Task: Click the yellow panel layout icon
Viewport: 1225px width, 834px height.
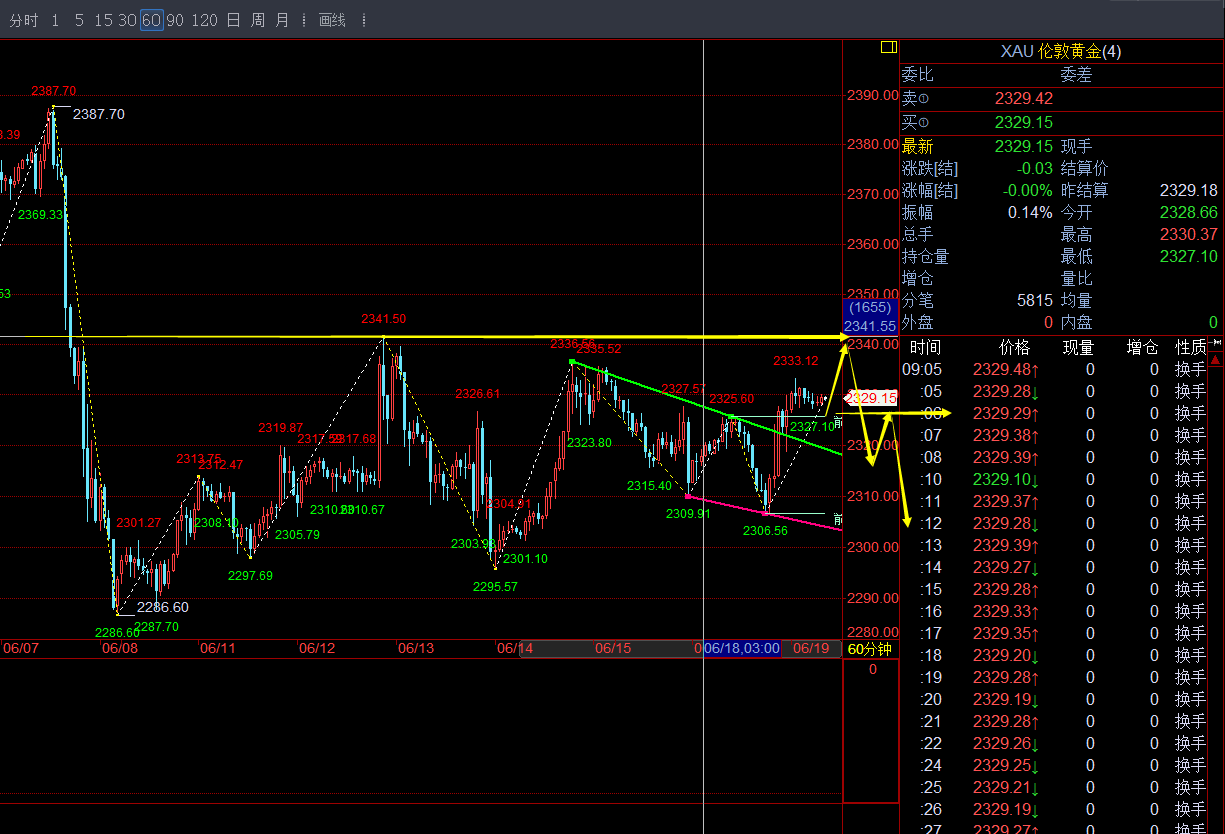Action: (x=888, y=48)
